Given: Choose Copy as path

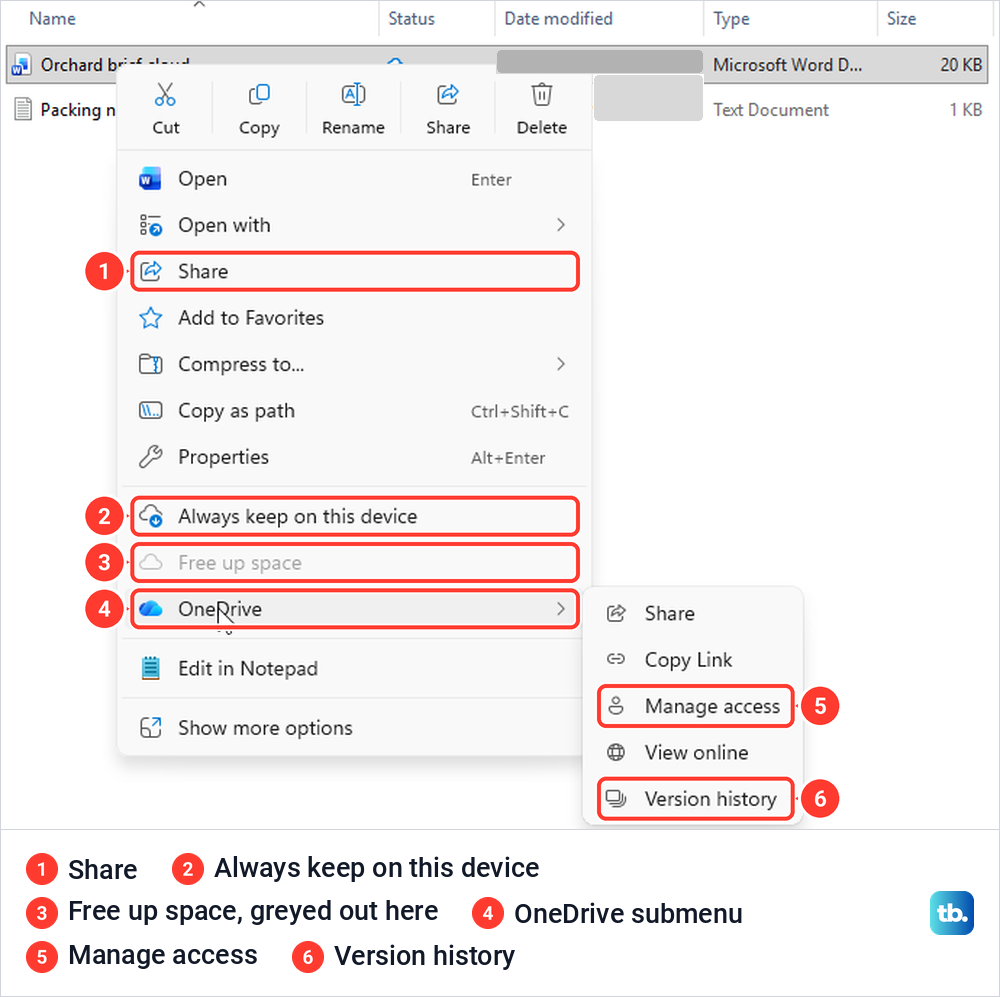Looking at the screenshot, I should tap(355, 410).
